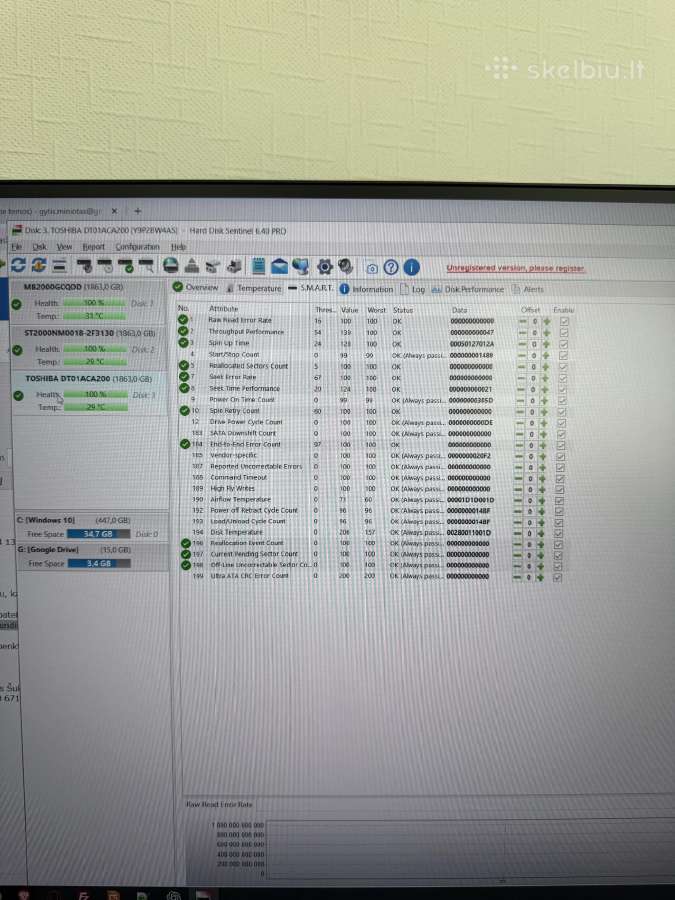This screenshot has height=900, width=675.
Task: Click the Free Space bar for G: Google Drive
Action: [99, 564]
